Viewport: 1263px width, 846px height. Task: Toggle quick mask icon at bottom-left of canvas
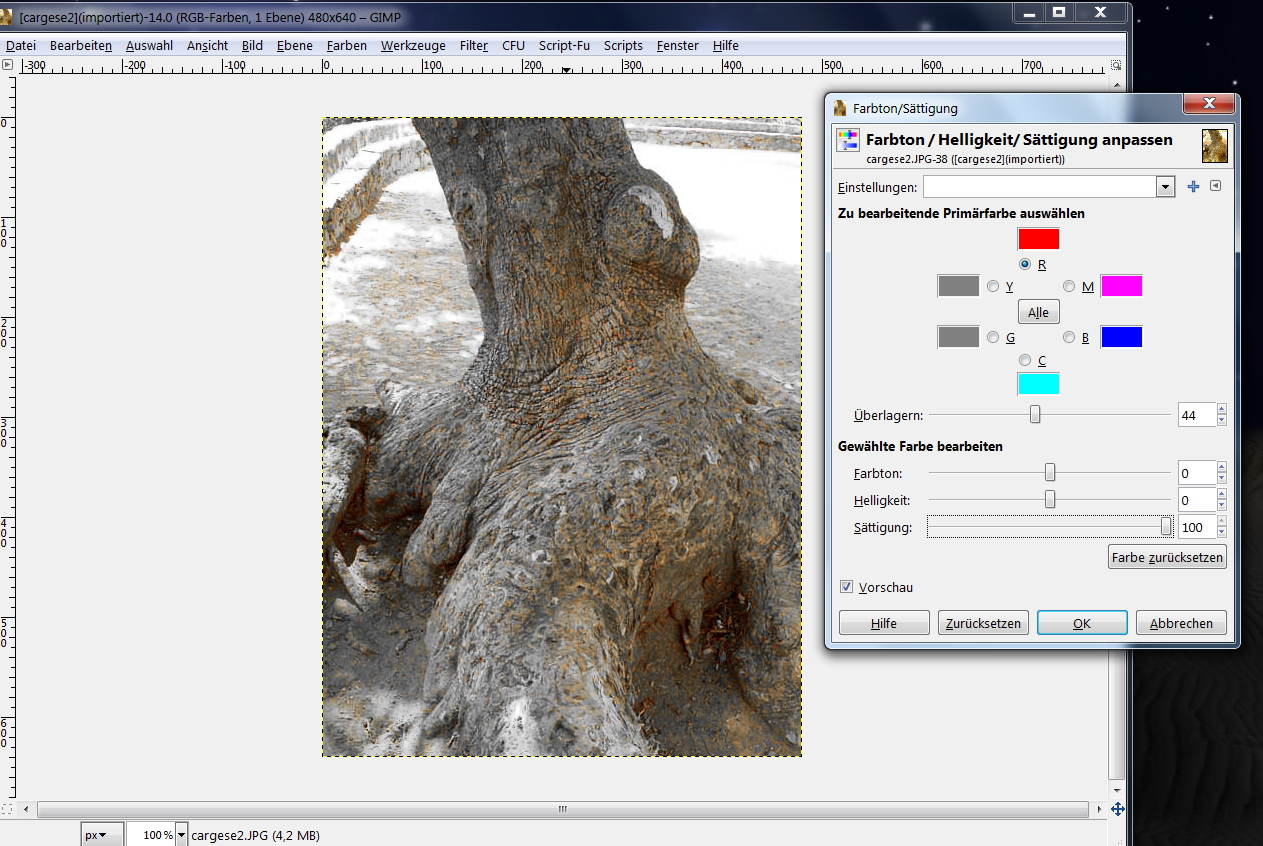pos(8,808)
